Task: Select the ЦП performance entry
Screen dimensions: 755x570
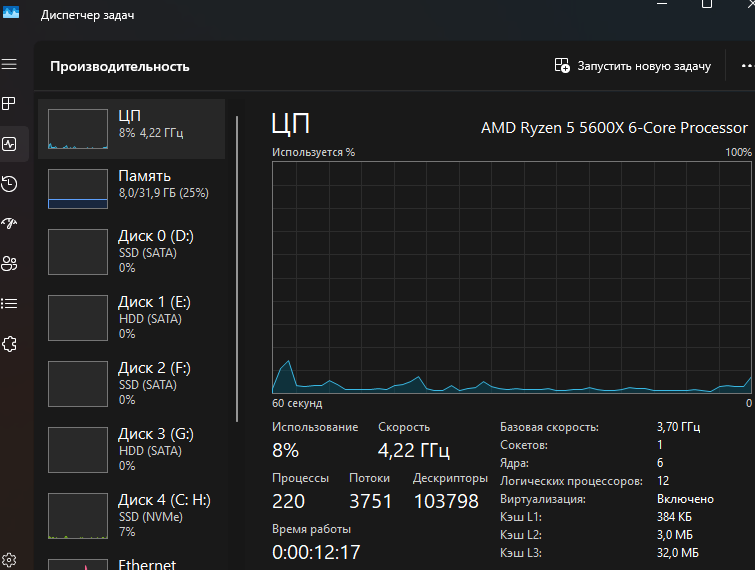Action: 131,129
